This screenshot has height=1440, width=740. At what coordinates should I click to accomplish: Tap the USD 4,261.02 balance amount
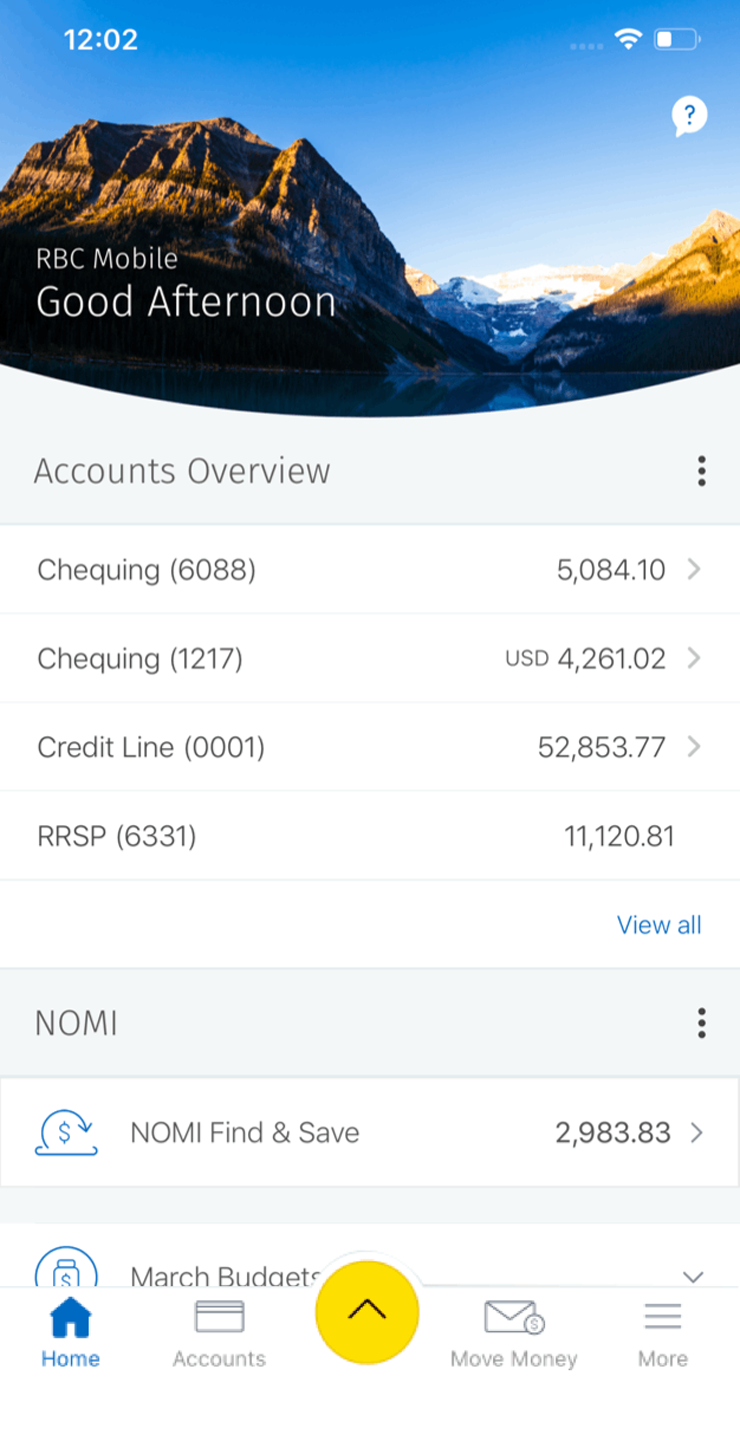point(585,659)
